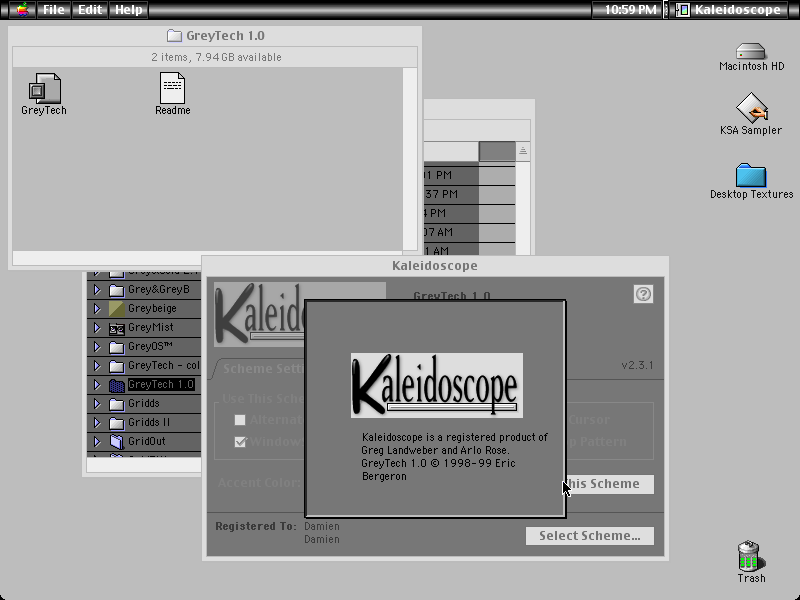Screen dimensions: 800x600
Task: Select the 'Greybeige' list row name
Action: pos(152,309)
